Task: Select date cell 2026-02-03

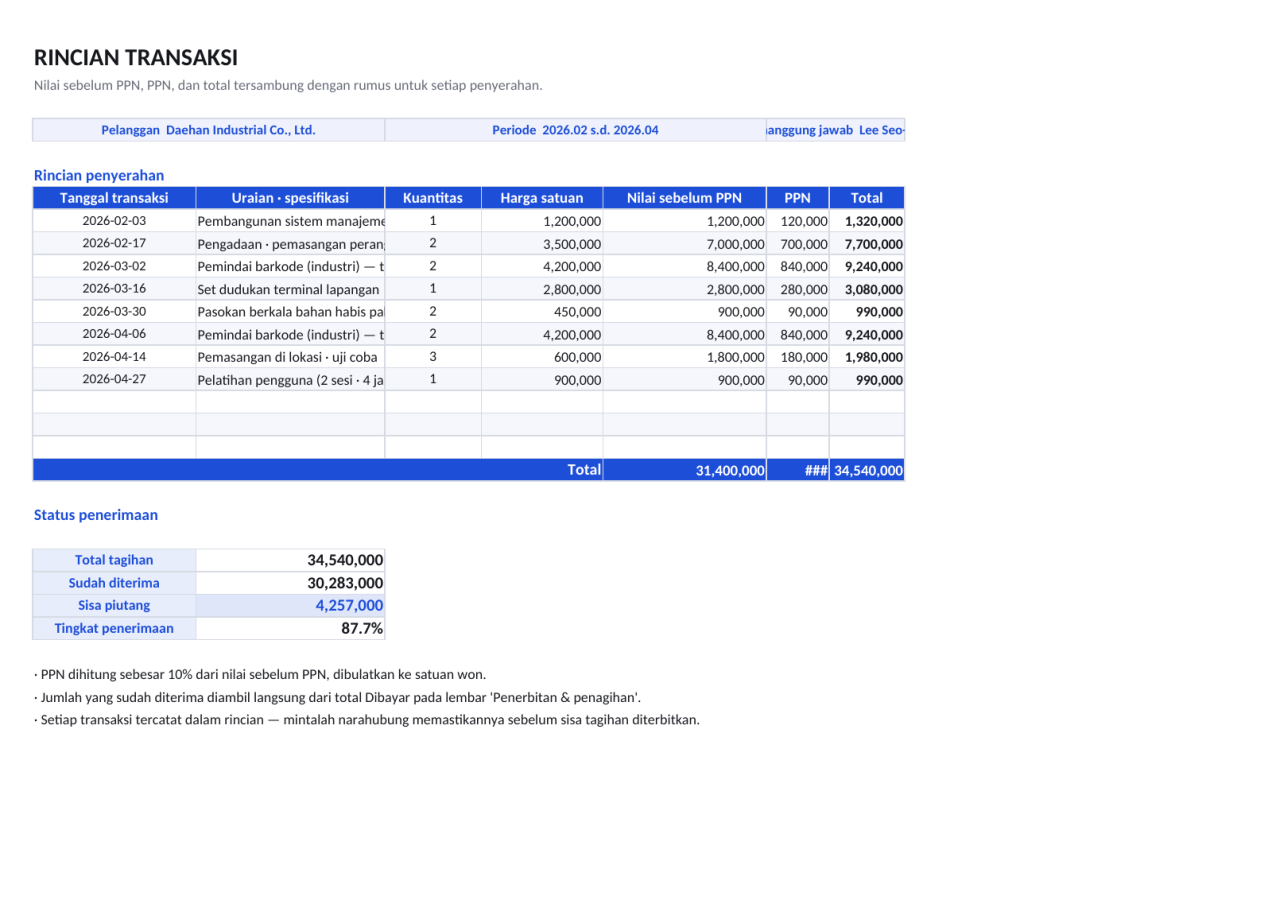Action: [x=114, y=221]
